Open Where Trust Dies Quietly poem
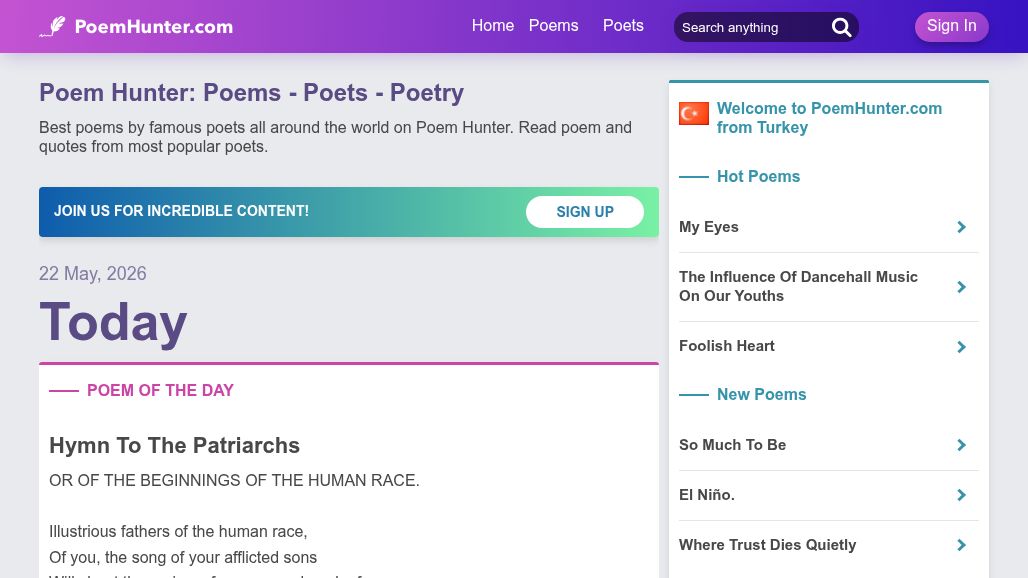 pyautogui.click(x=768, y=545)
